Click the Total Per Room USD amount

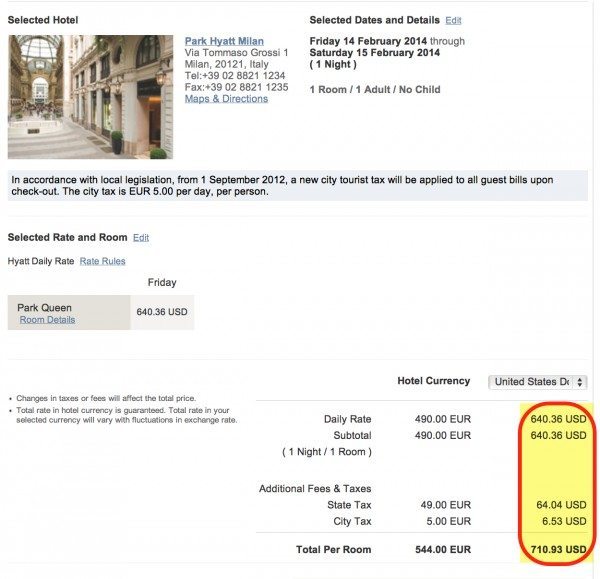coord(558,550)
